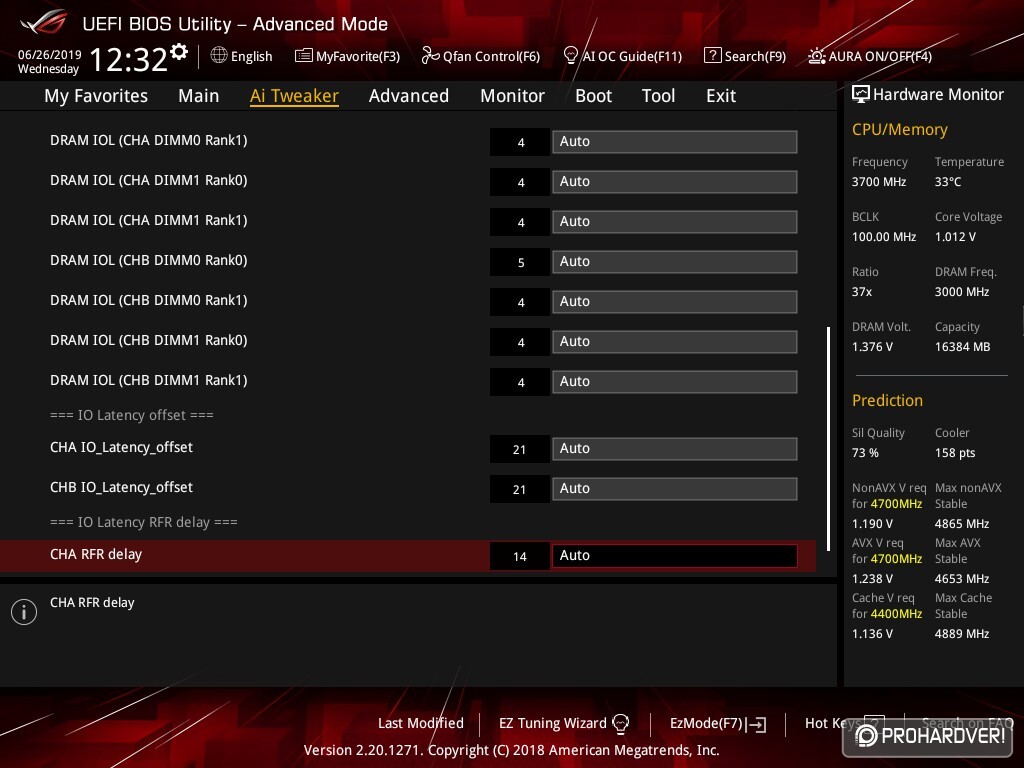Open the Advanced tab
This screenshot has height=768, width=1024.
point(409,96)
